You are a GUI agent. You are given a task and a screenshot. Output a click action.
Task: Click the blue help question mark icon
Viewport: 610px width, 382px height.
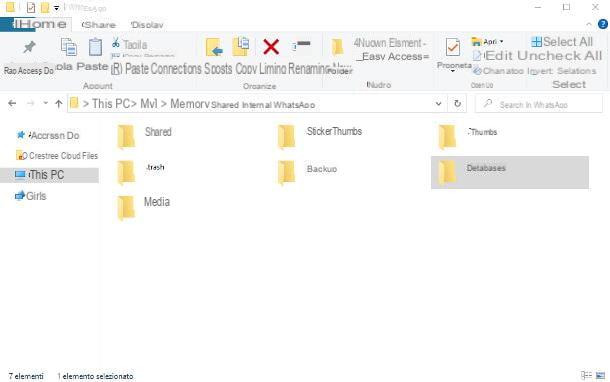point(603,25)
